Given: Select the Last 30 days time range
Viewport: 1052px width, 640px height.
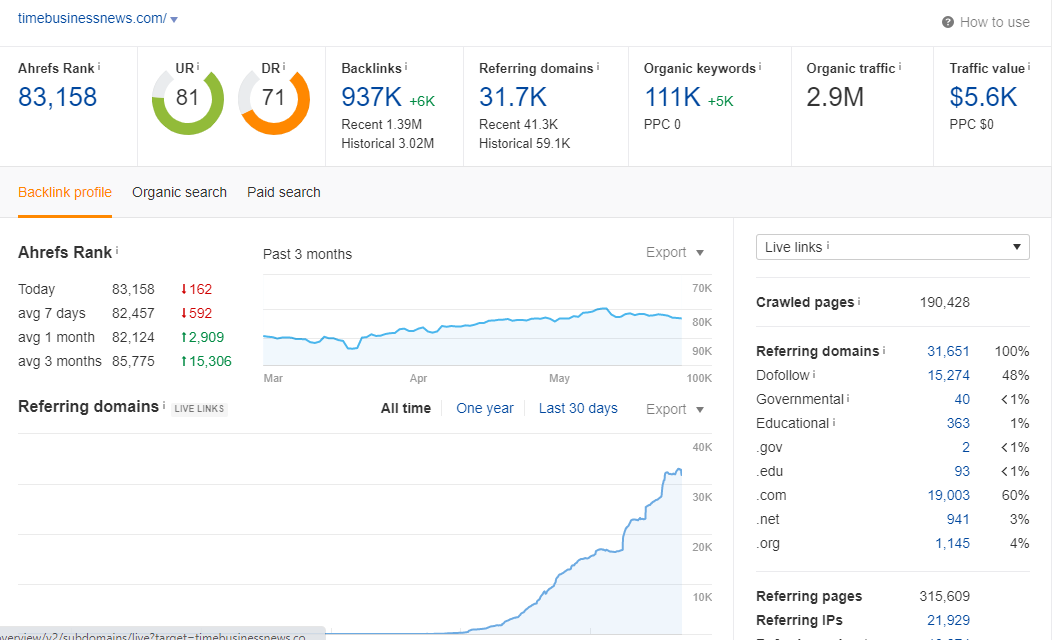Looking at the screenshot, I should [x=578, y=408].
